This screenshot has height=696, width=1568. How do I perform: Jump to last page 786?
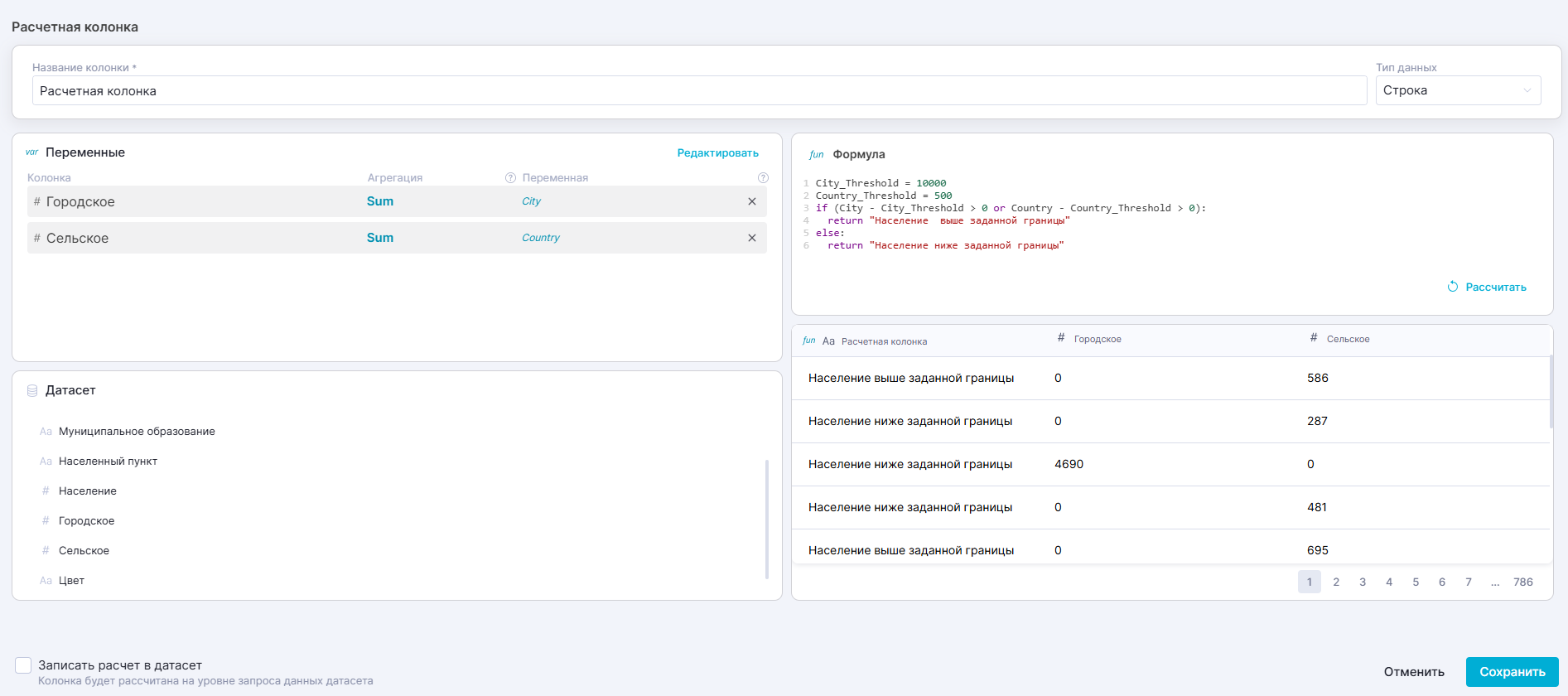click(1522, 582)
